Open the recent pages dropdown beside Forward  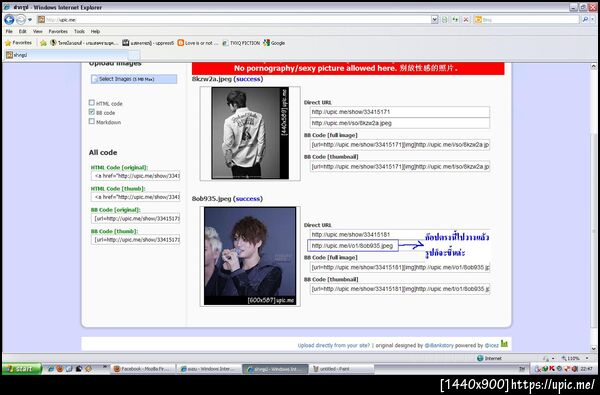pos(30,20)
